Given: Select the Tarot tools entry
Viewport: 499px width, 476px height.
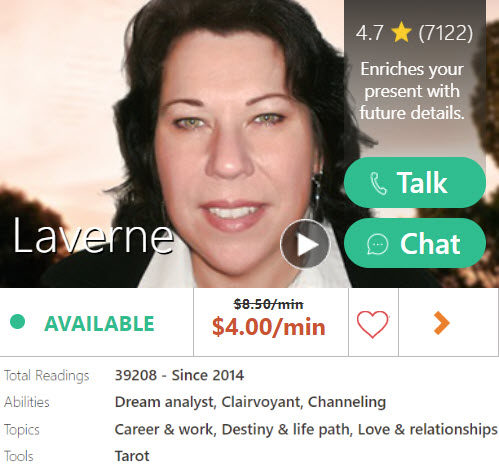Looking at the screenshot, I should click(132, 456).
